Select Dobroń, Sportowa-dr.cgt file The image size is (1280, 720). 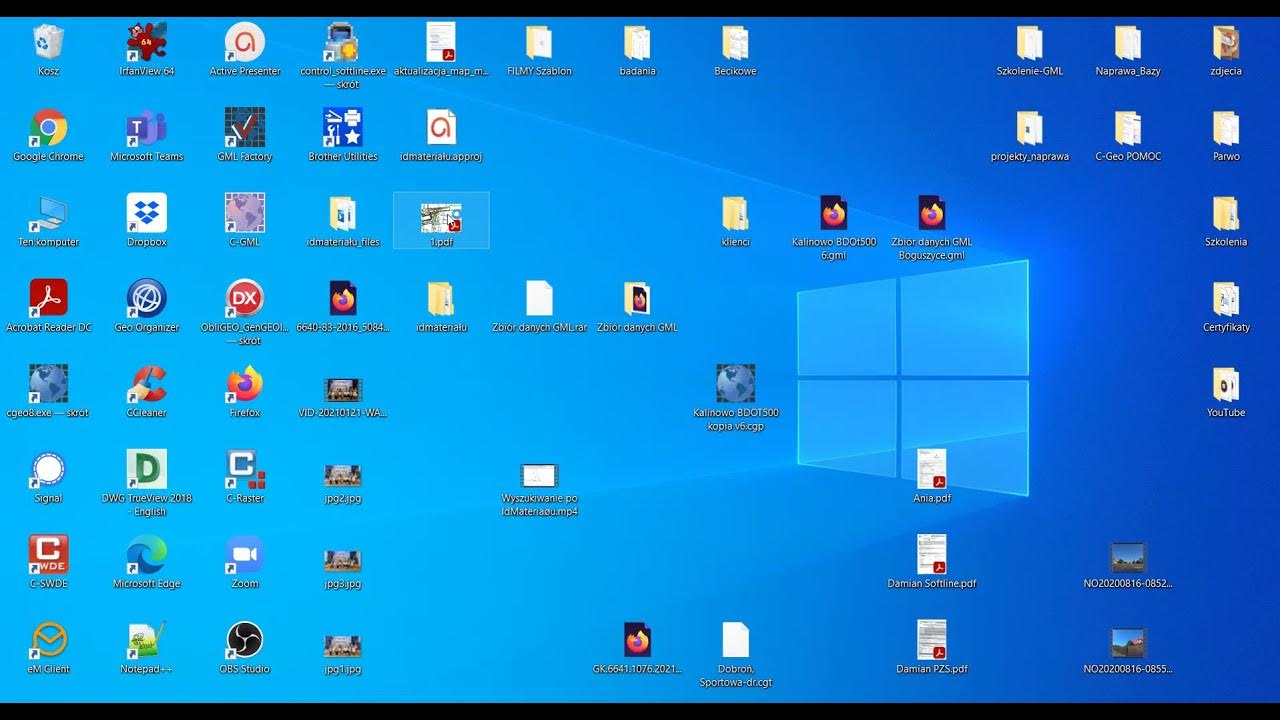pyautogui.click(x=735, y=640)
